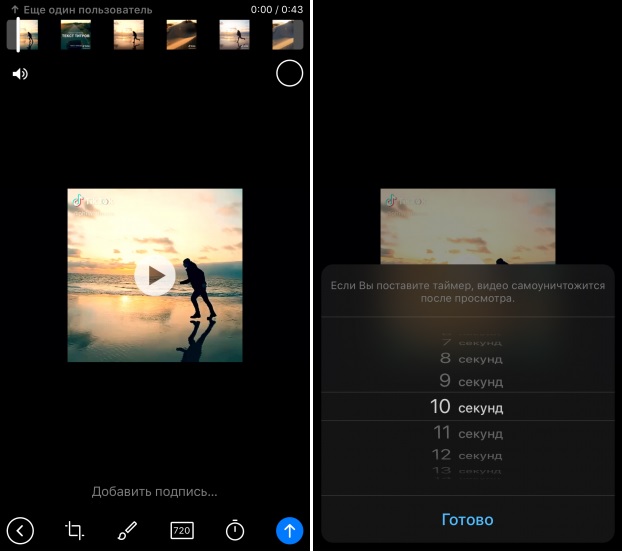Change the 720 video quality setting
The image size is (622, 552).
181,530
